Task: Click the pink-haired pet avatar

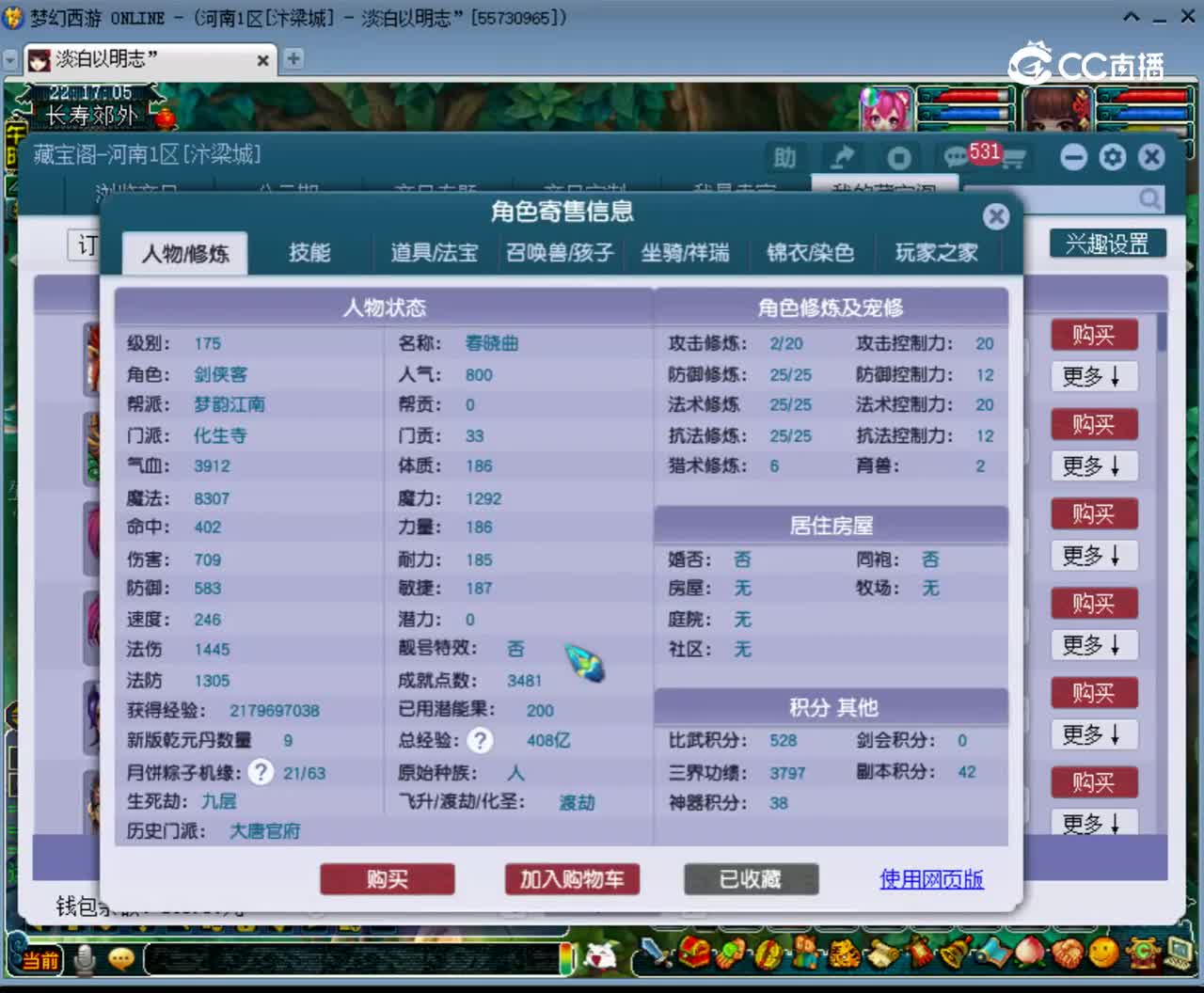Action: pyautogui.click(x=886, y=110)
